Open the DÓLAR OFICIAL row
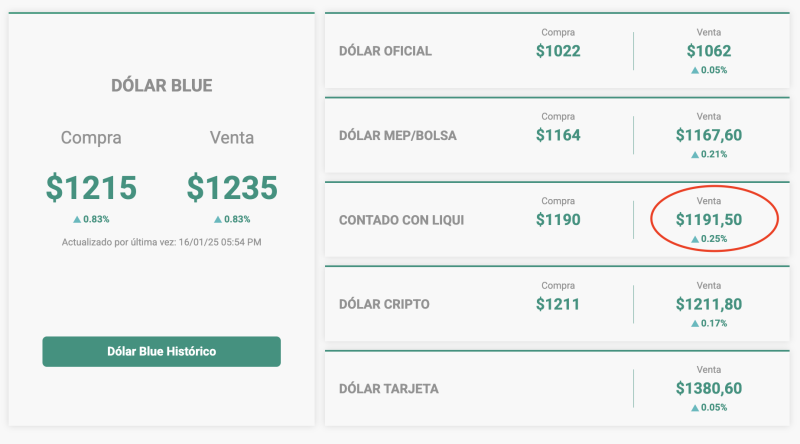The width and height of the screenshot is (800, 444). [386, 51]
